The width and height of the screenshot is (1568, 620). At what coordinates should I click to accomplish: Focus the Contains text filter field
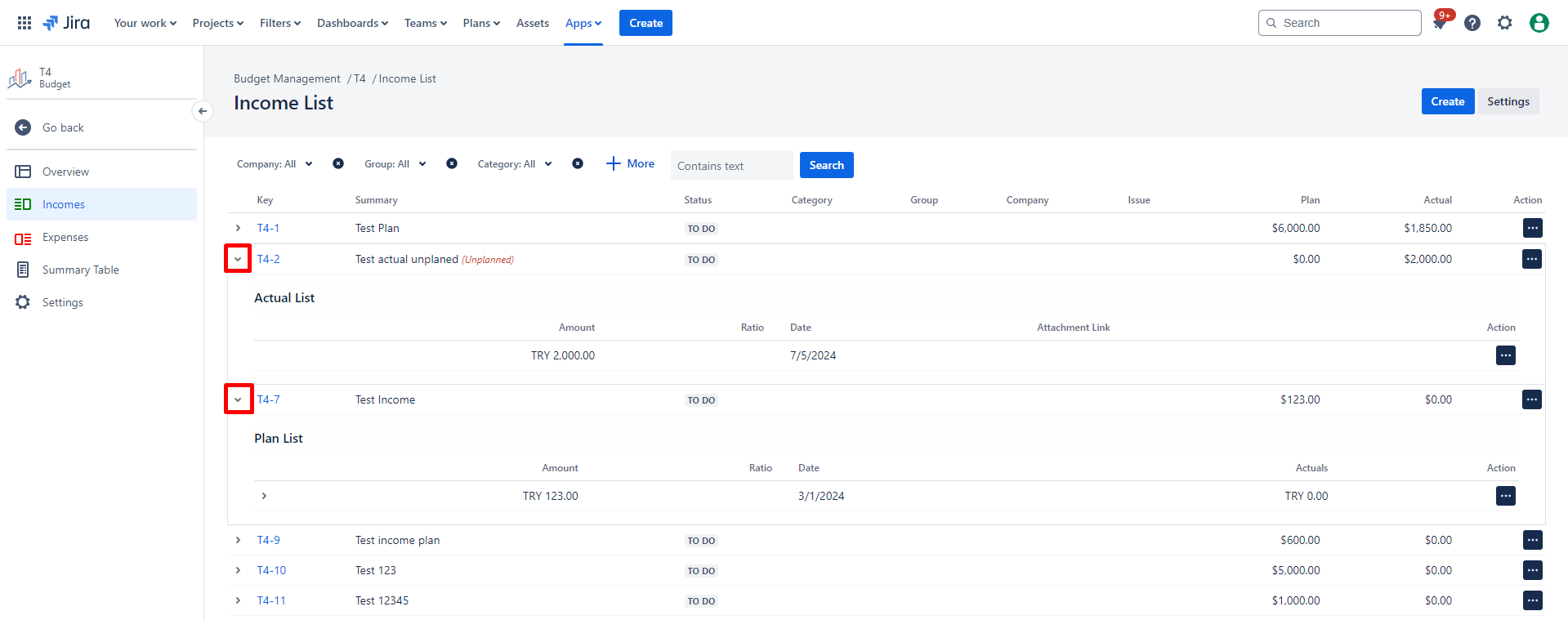732,165
